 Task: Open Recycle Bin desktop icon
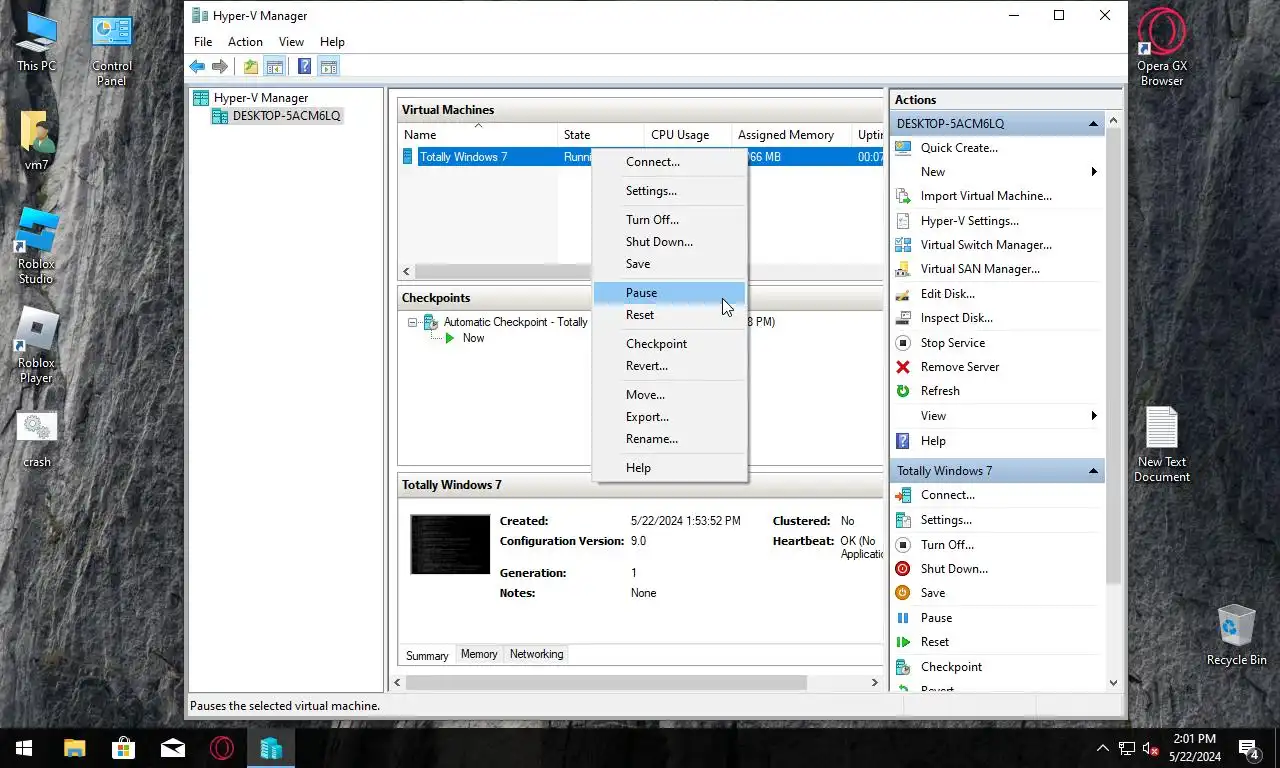1237,635
